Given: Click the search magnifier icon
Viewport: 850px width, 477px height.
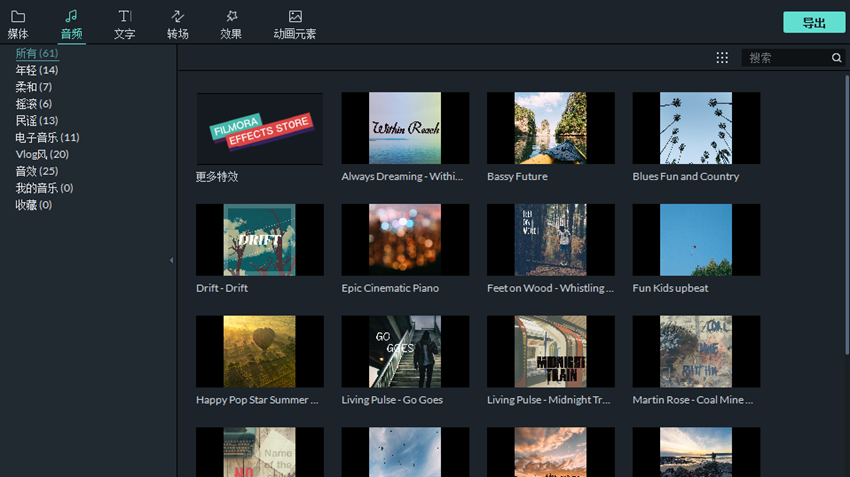Looking at the screenshot, I should [836, 57].
